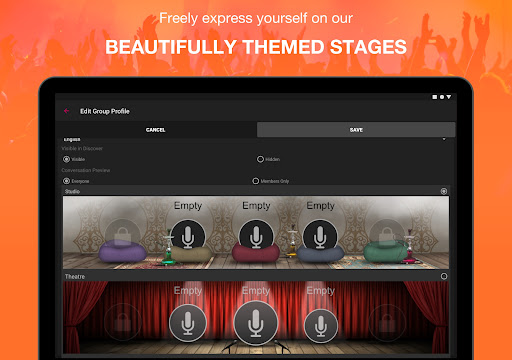This screenshot has height=360, width=512.
Task: Click the Theatre stage preview image
Action: point(256,317)
